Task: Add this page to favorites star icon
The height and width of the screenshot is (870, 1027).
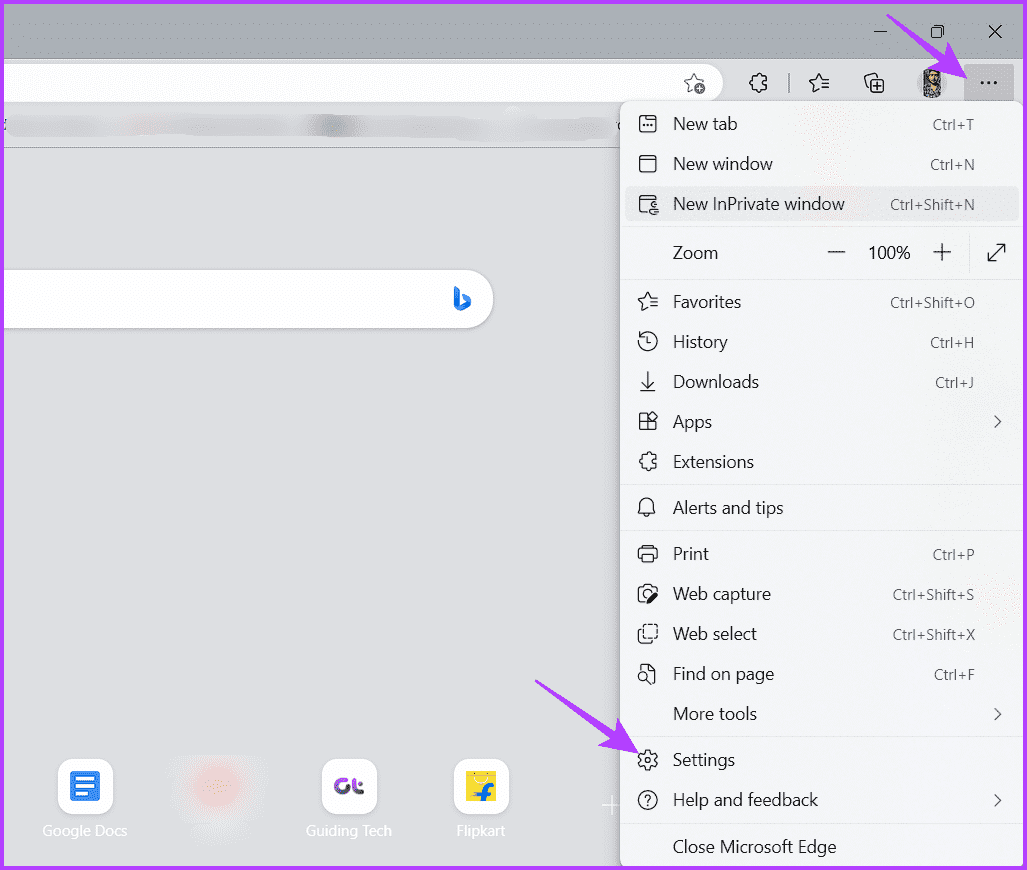Action: point(694,83)
